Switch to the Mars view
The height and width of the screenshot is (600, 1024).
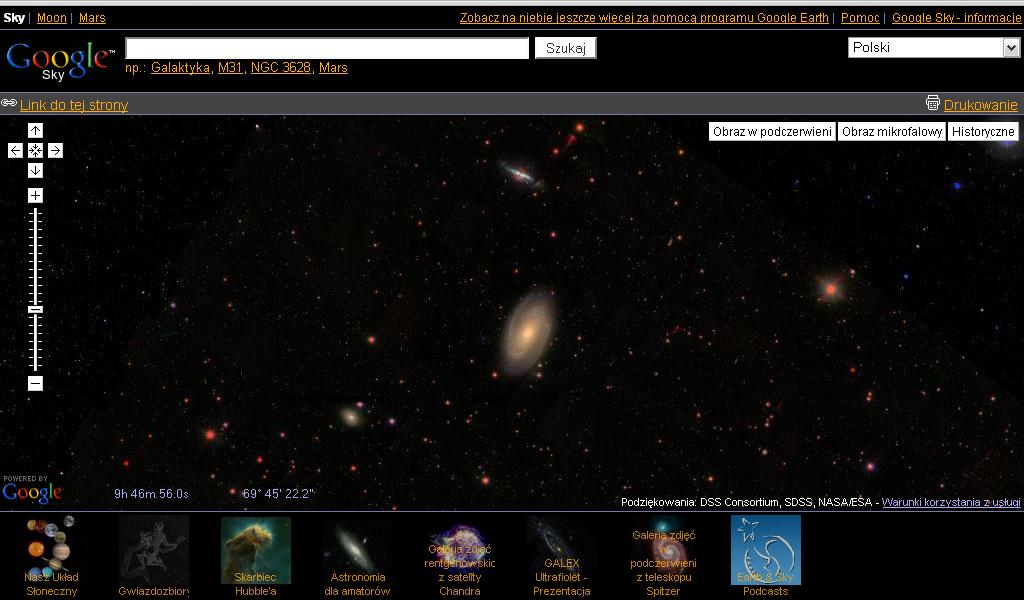(x=92, y=18)
